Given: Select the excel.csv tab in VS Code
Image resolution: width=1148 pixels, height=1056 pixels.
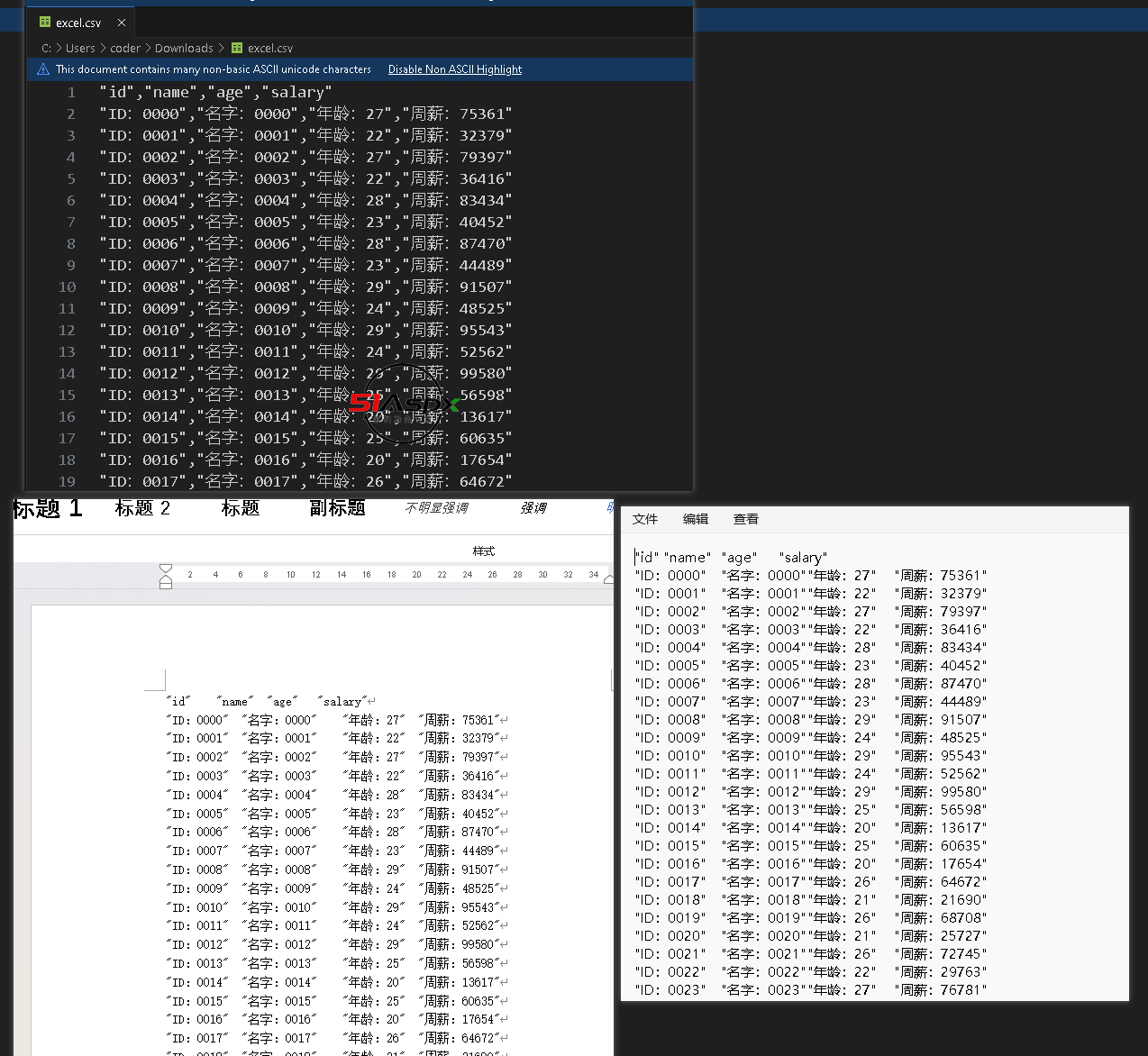Looking at the screenshot, I should [x=77, y=23].
